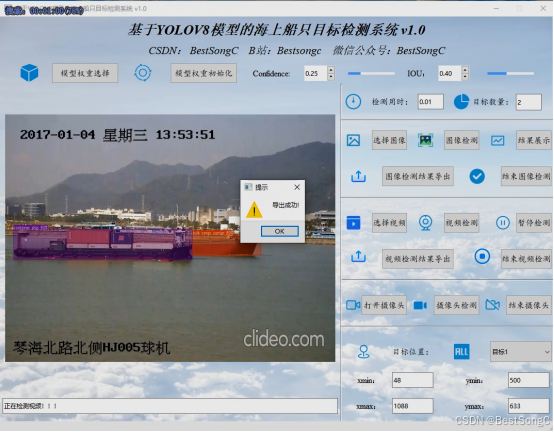Screen dimensions: 554x432
Task: Click the pause detection circle icon
Action: coord(502,223)
